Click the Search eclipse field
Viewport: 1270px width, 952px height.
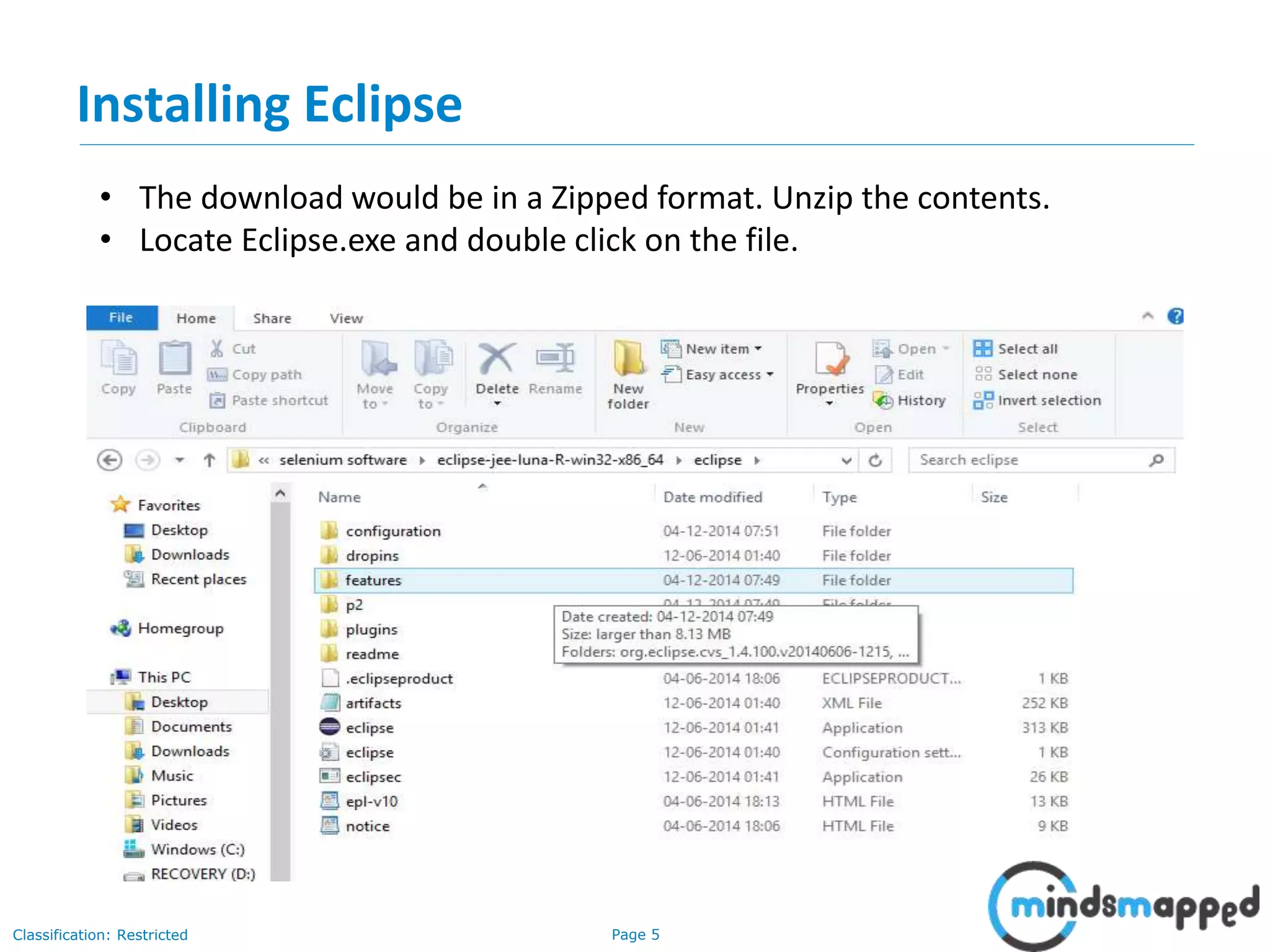1042,461
